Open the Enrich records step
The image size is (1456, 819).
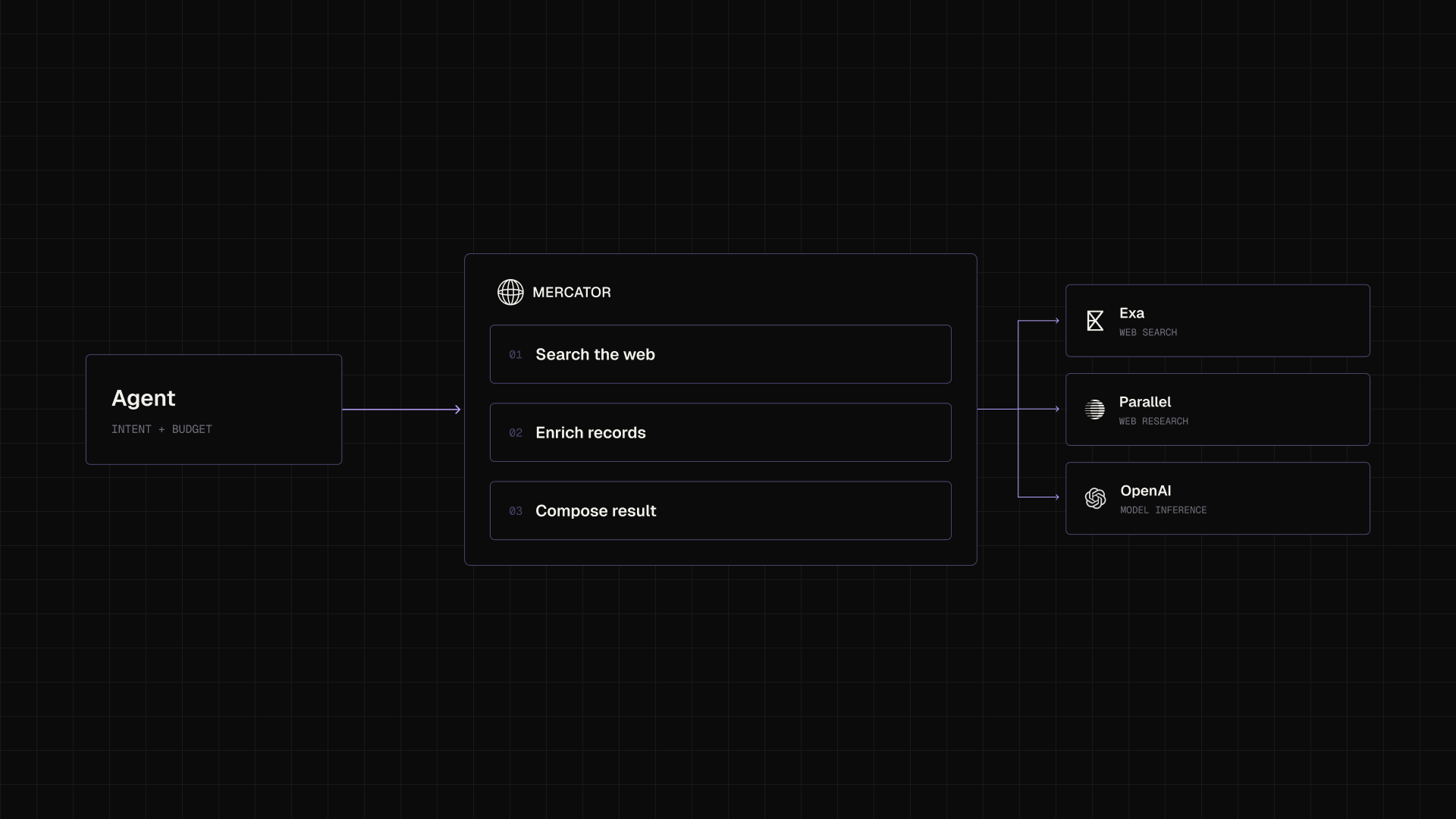click(720, 432)
